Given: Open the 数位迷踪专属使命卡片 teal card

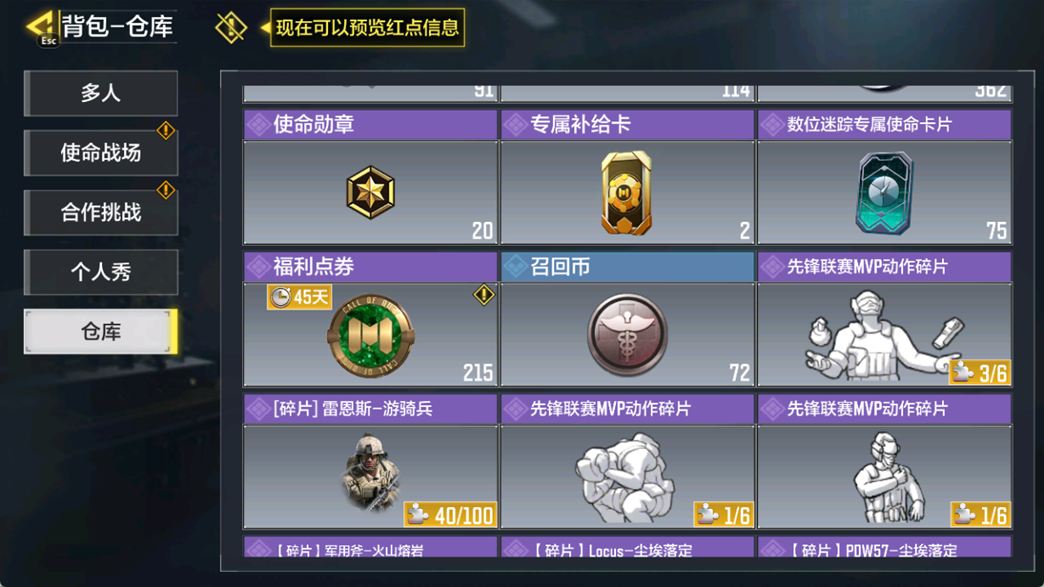Looking at the screenshot, I should (884, 192).
